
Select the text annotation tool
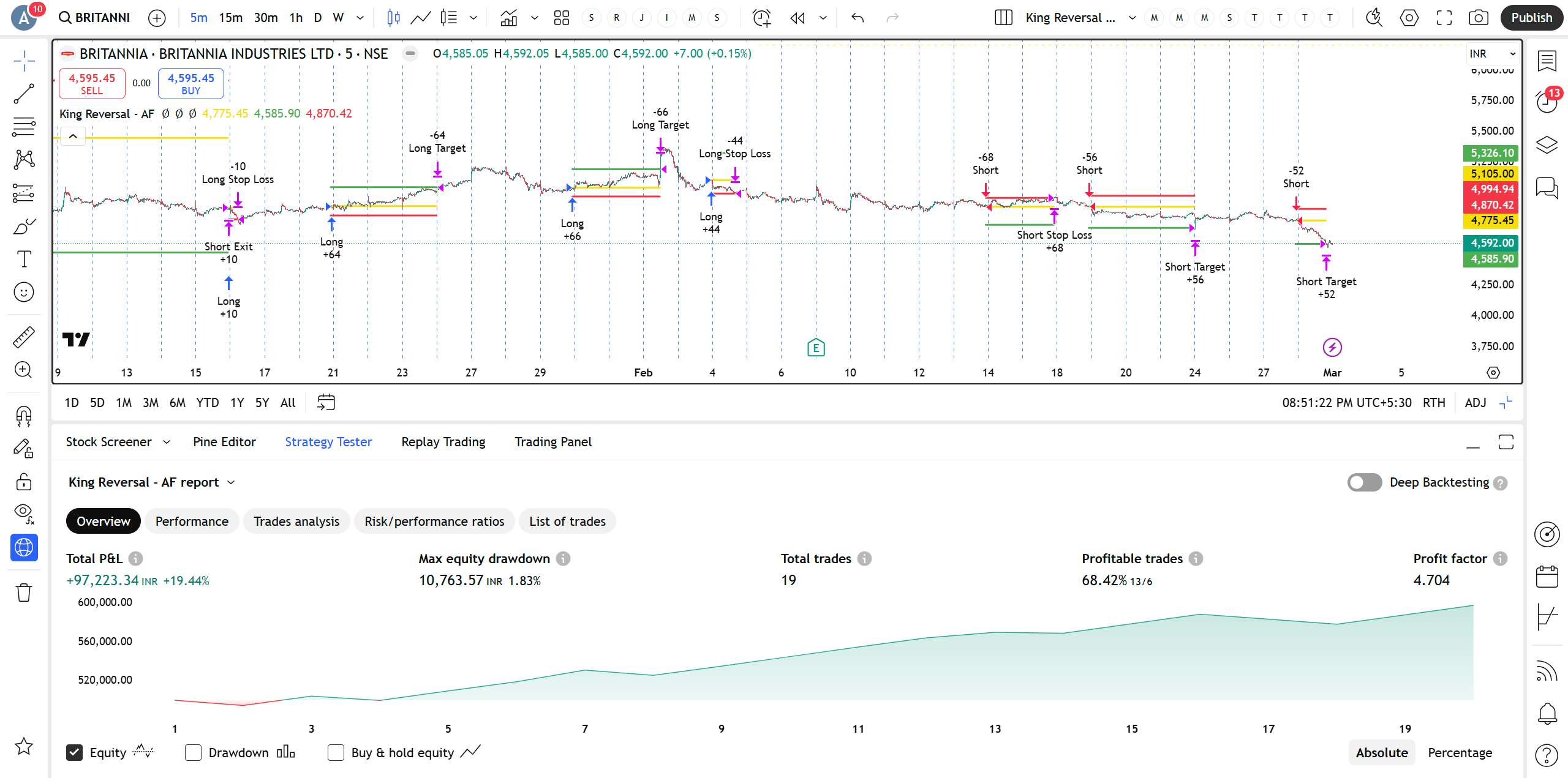[x=24, y=259]
